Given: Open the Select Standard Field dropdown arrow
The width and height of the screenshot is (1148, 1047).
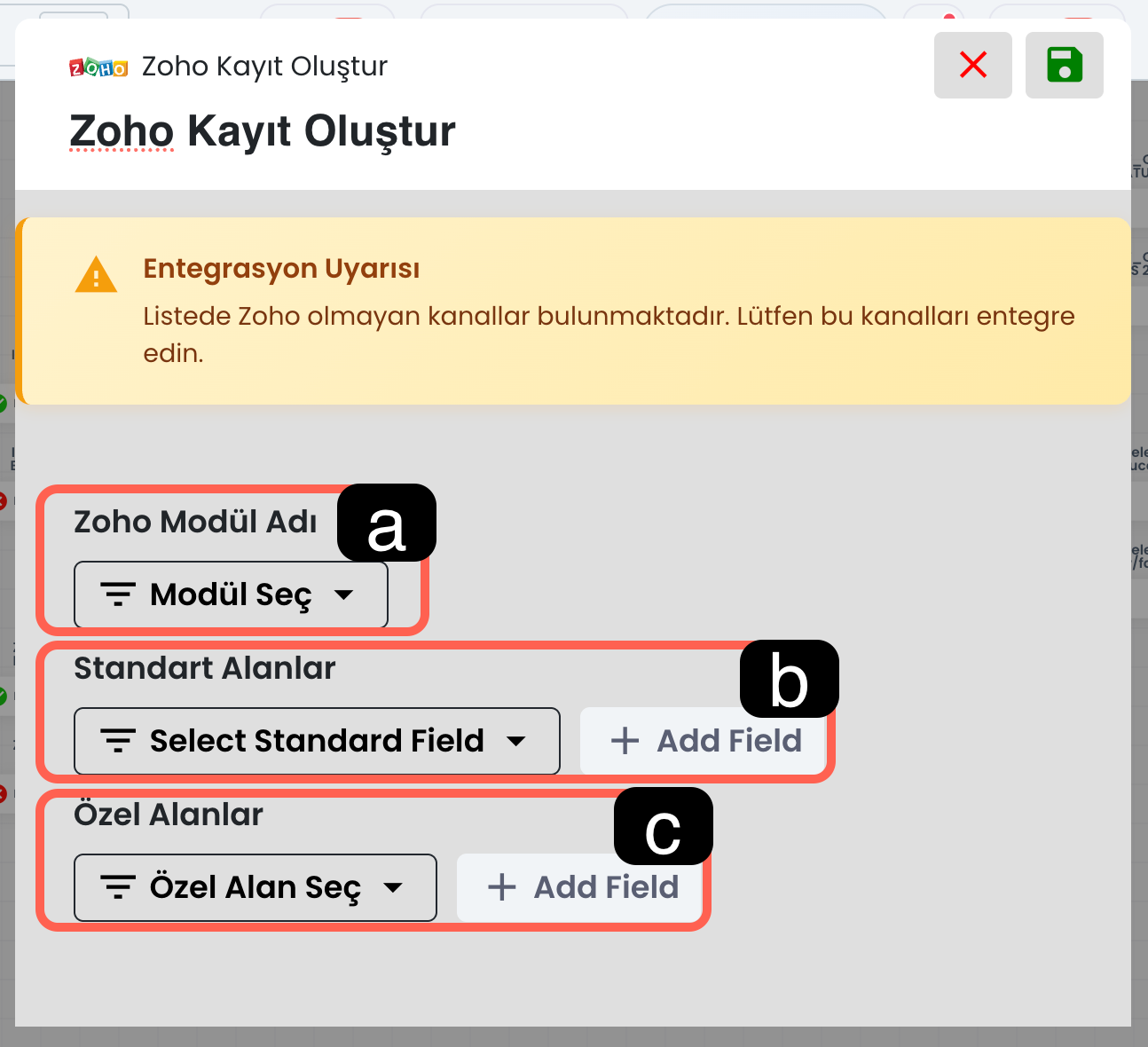Looking at the screenshot, I should 516,741.
